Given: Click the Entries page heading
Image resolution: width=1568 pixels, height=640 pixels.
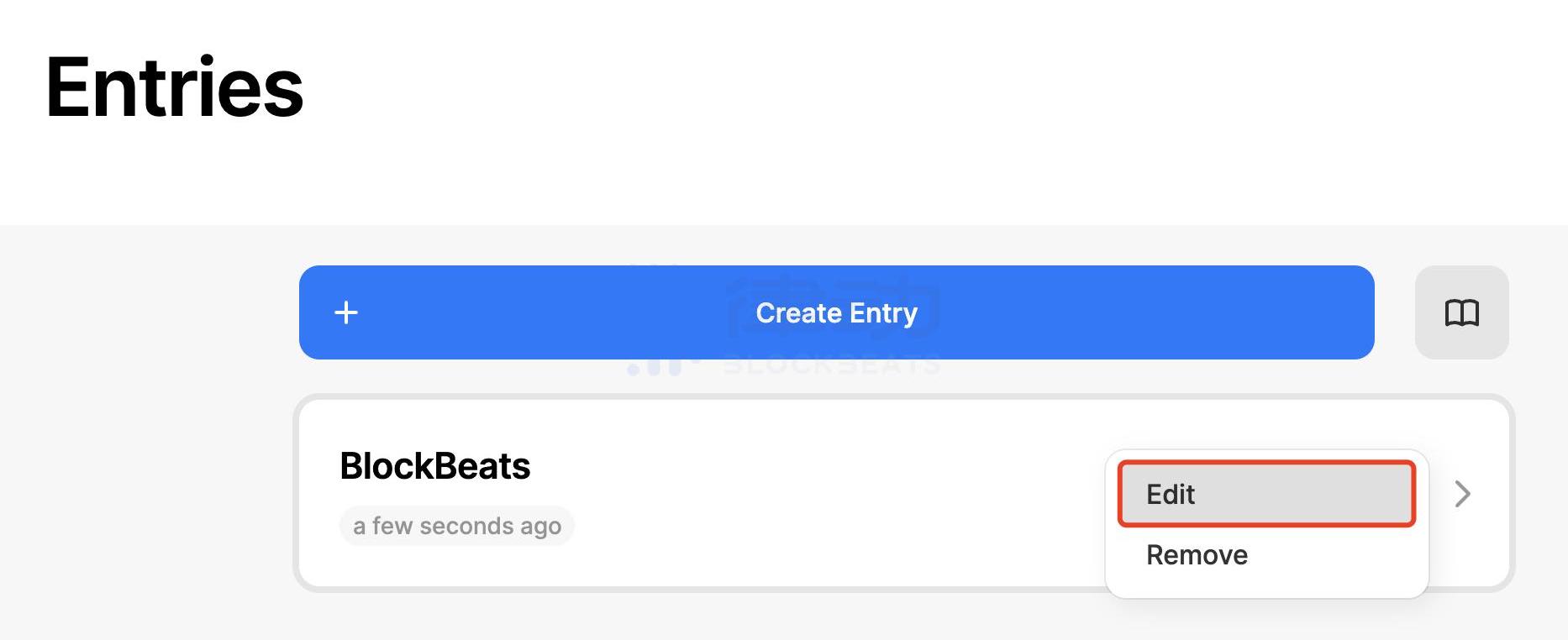Looking at the screenshot, I should pyautogui.click(x=175, y=87).
